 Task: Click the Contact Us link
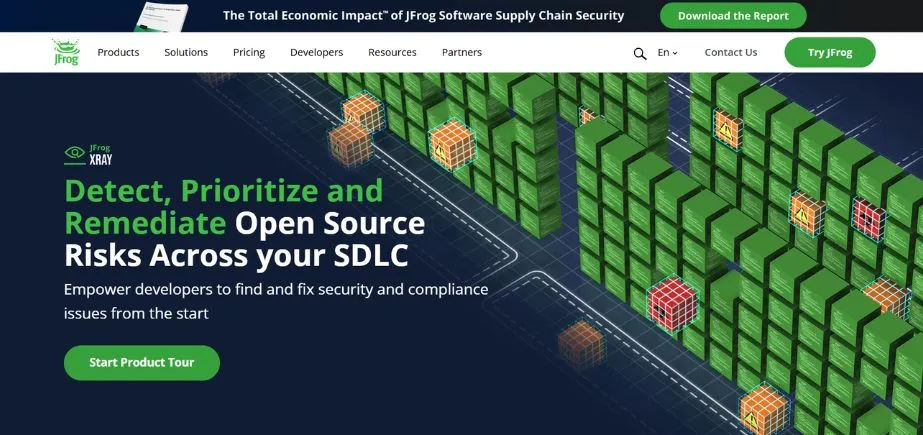coord(731,52)
